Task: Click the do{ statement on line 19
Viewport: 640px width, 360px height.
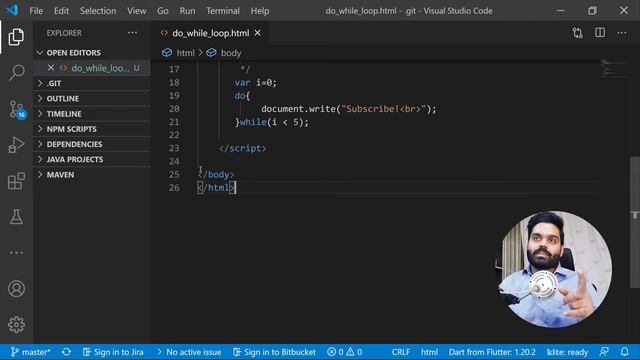Action: point(242,96)
